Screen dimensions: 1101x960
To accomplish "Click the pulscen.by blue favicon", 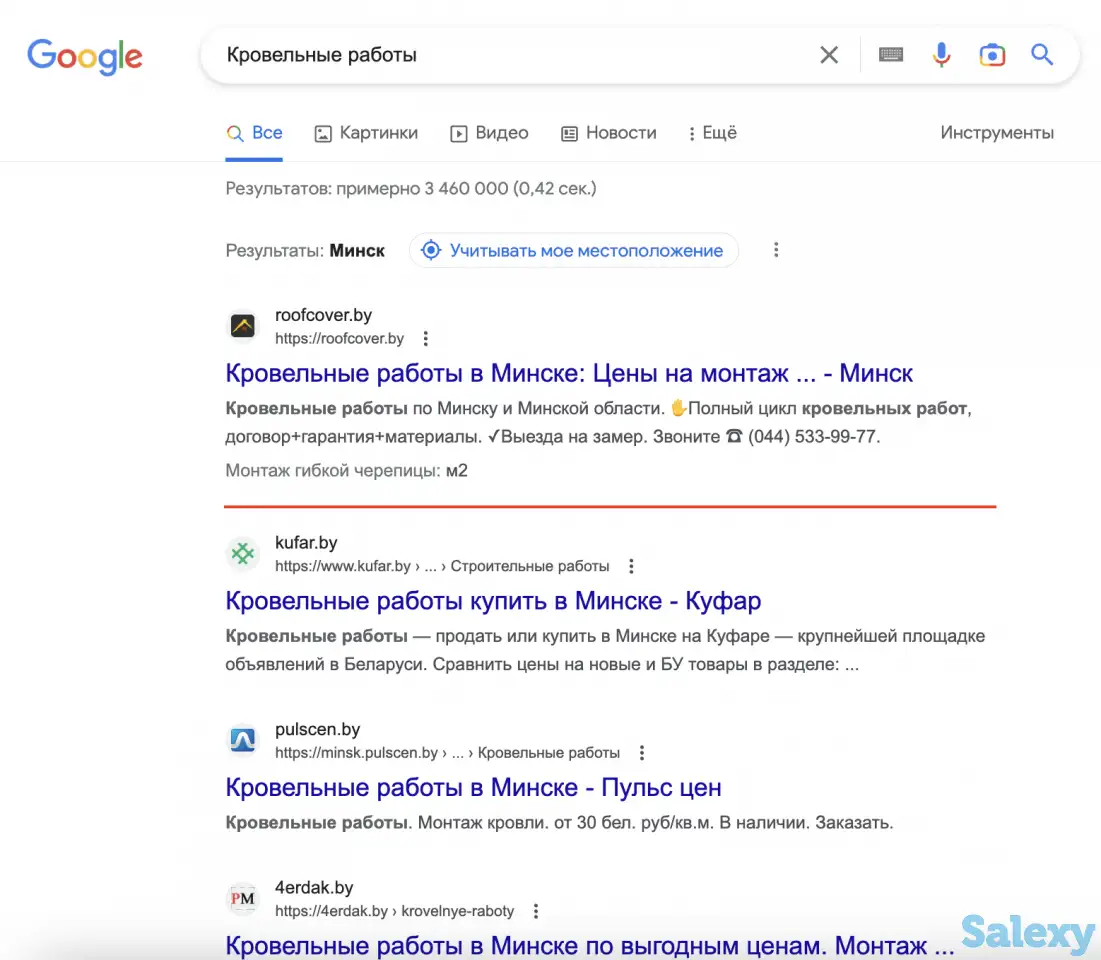I will pyautogui.click(x=242, y=740).
